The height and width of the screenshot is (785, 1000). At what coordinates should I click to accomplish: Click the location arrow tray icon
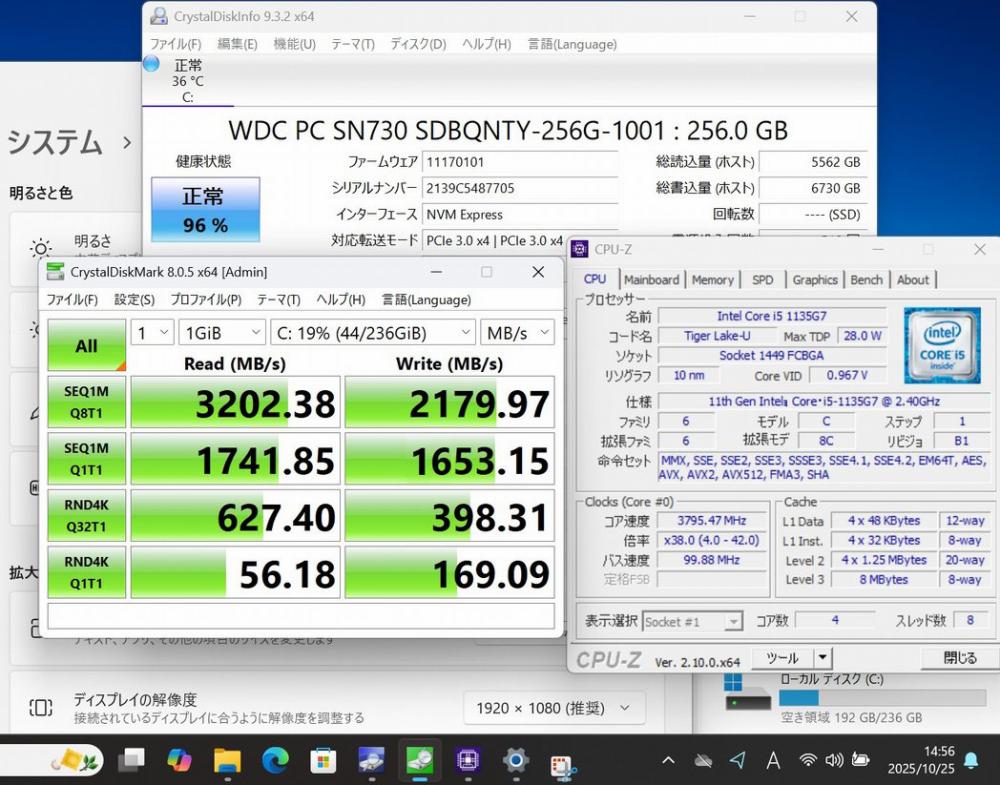point(738,759)
